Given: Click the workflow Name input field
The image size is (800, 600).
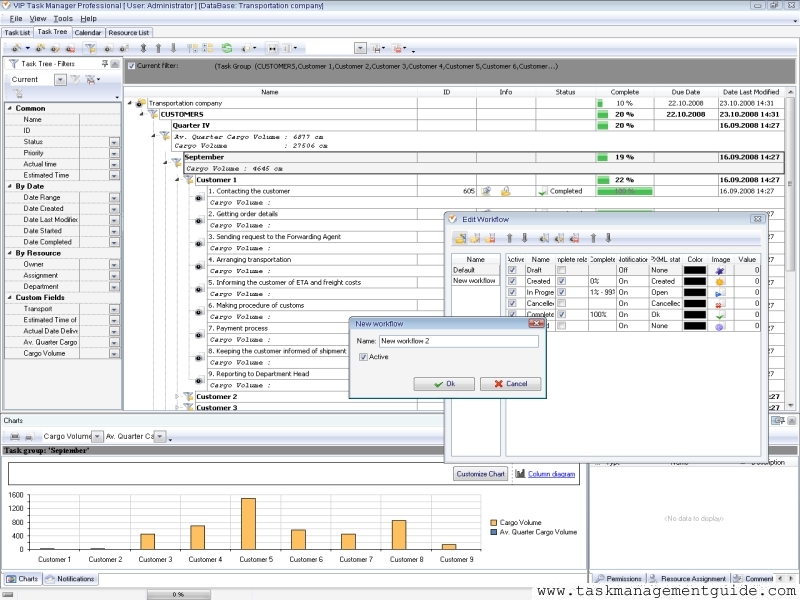Looking at the screenshot, I should [458, 341].
